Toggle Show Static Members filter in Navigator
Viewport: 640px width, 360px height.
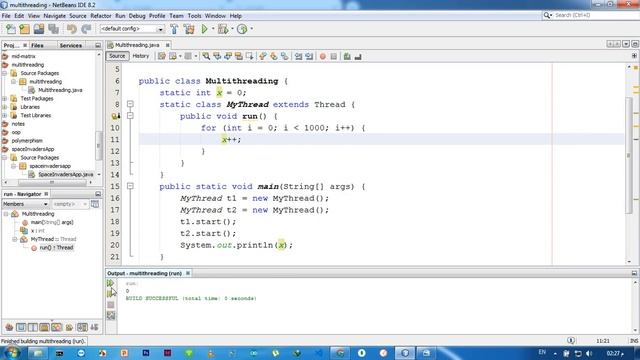pyautogui.click(x=33, y=327)
